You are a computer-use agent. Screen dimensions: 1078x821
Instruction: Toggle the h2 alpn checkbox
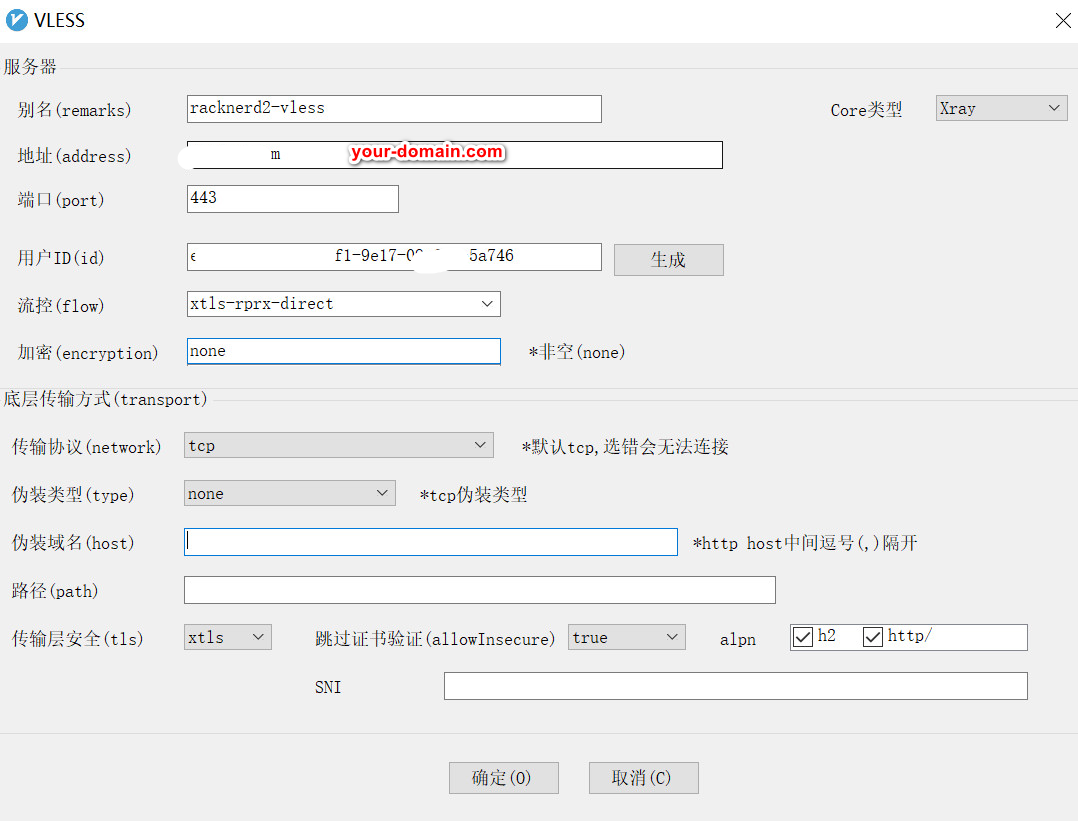click(803, 637)
